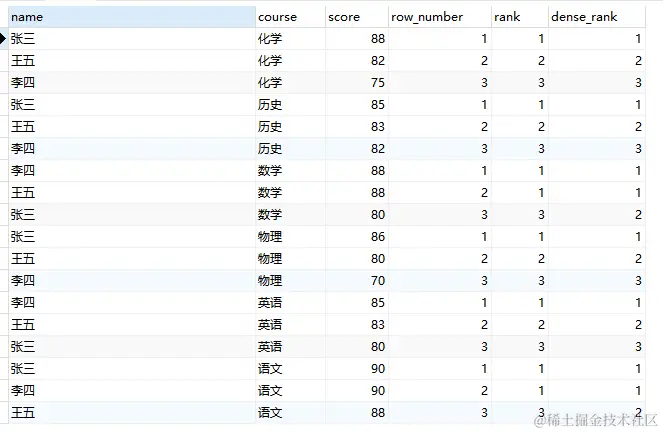Image resolution: width=663 pixels, height=433 pixels.
Task: Select the rank column header
Action: 520,17
